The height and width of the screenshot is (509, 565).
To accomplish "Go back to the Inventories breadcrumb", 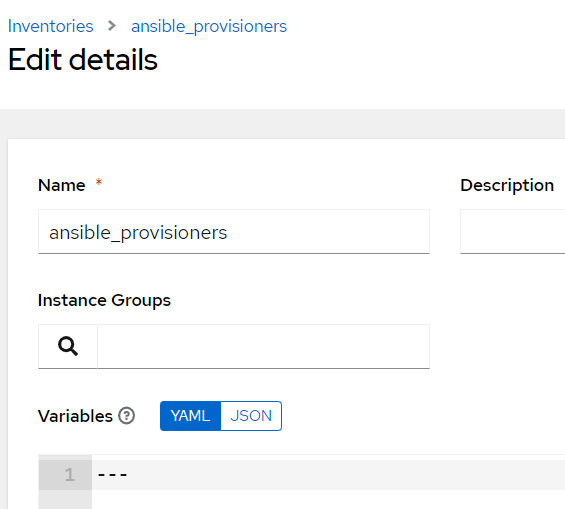I will tap(50, 26).
